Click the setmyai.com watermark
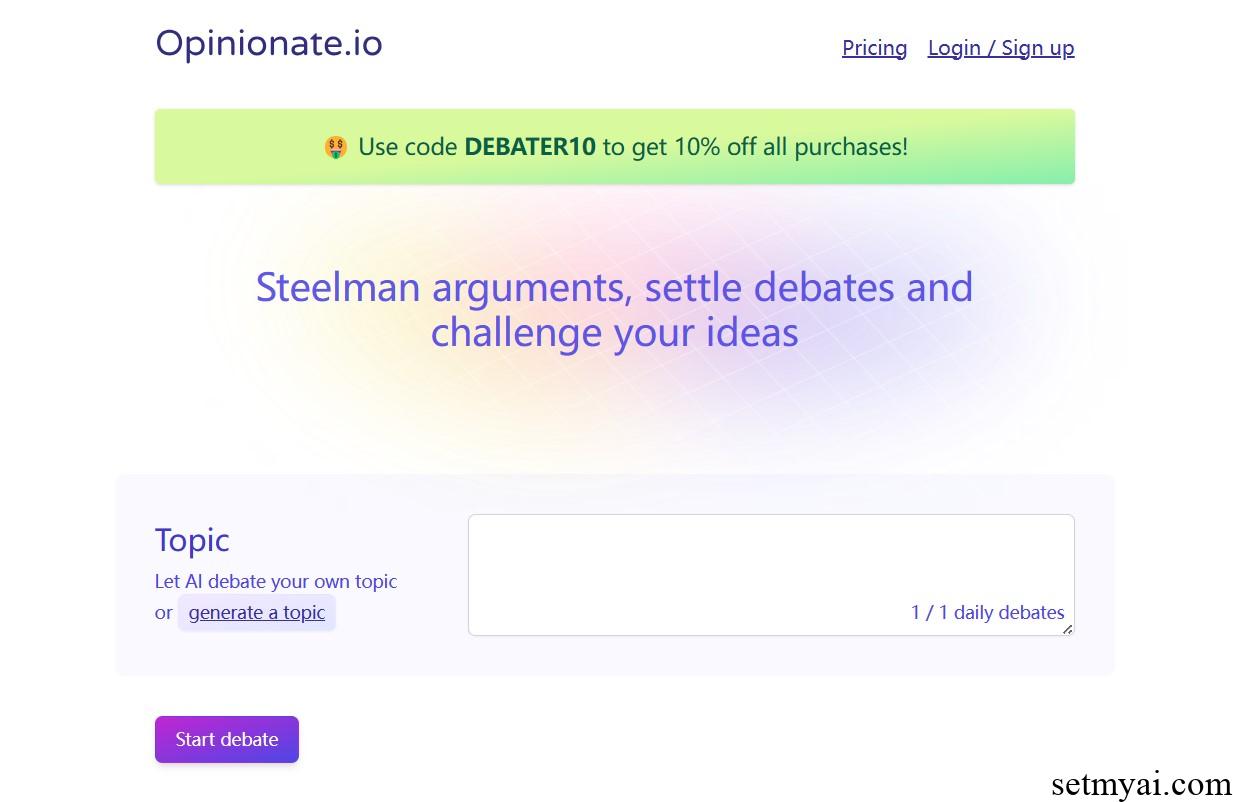The width and height of the screenshot is (1233, 802). coord(1141,783)
